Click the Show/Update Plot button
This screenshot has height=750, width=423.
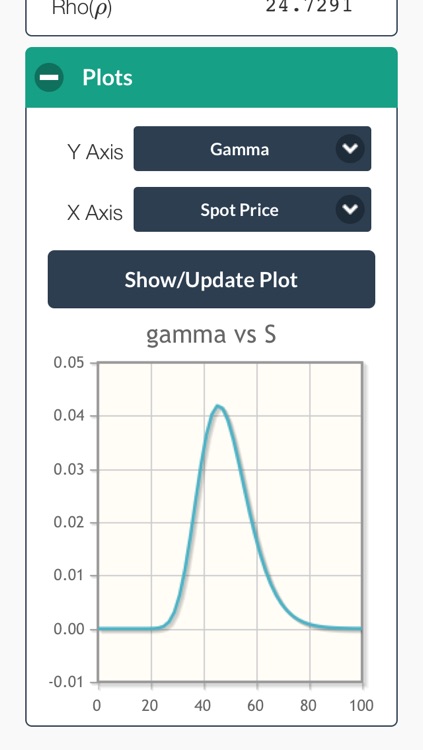(212, 279)
